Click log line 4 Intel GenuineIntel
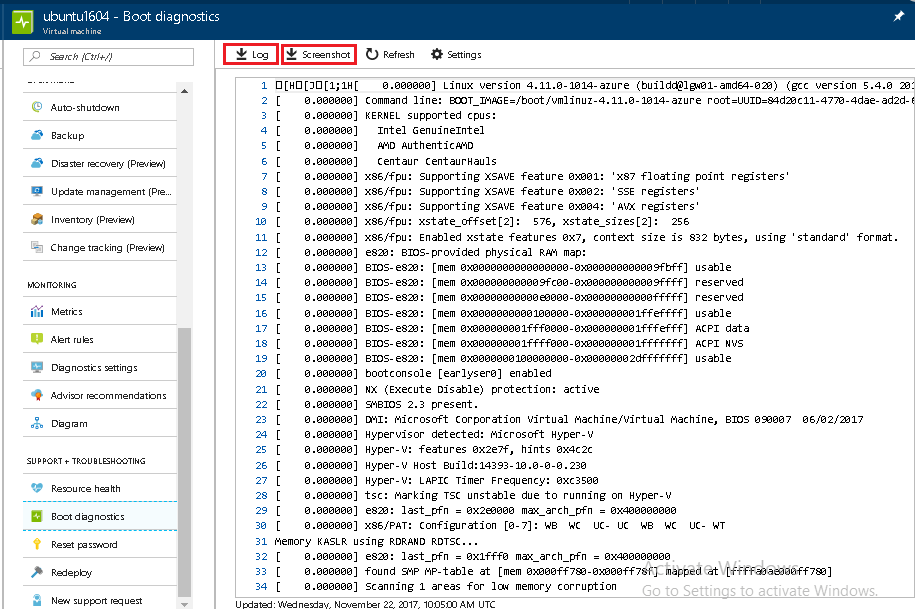This screenshot has width=915, height=609. pos(431,130)
